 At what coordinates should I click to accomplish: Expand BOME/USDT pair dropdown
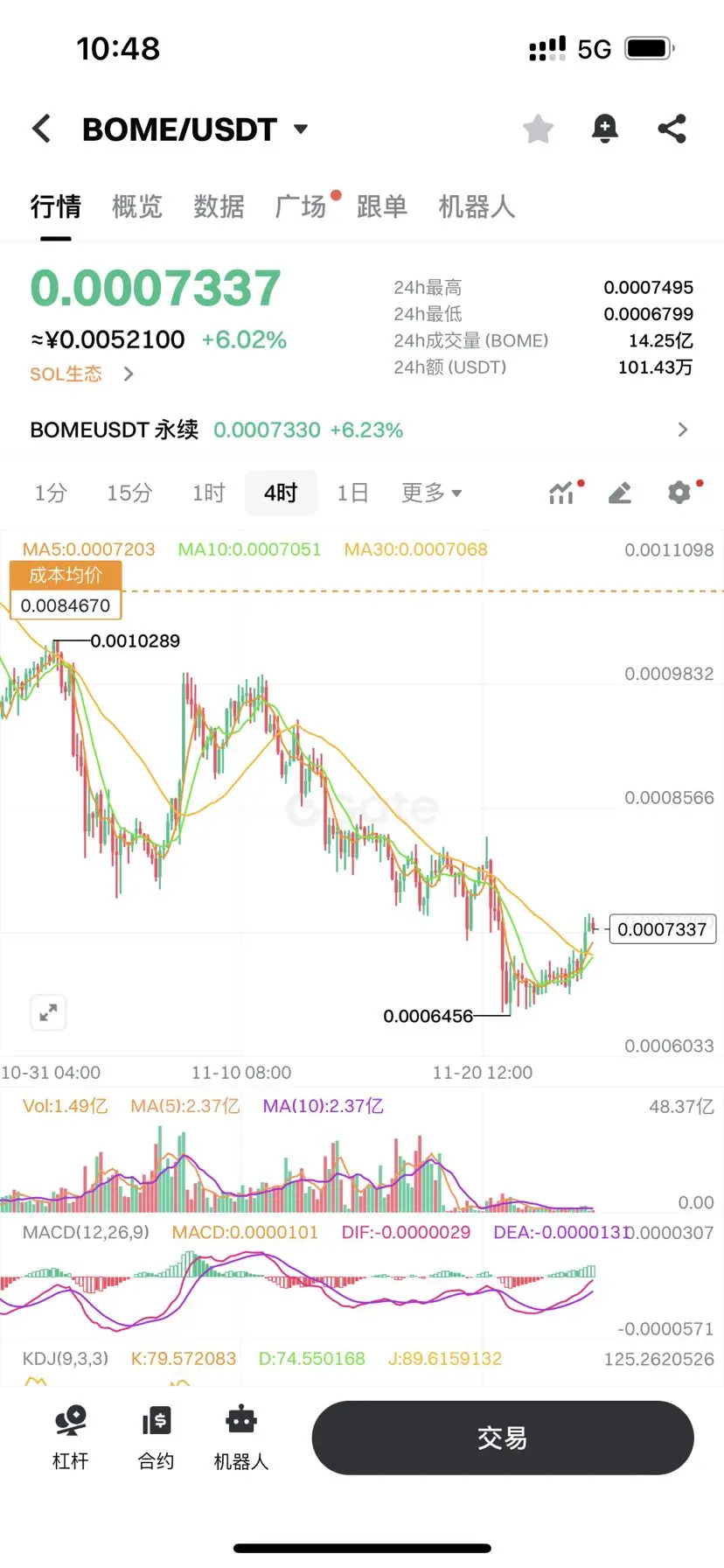(x=301, y=129)
